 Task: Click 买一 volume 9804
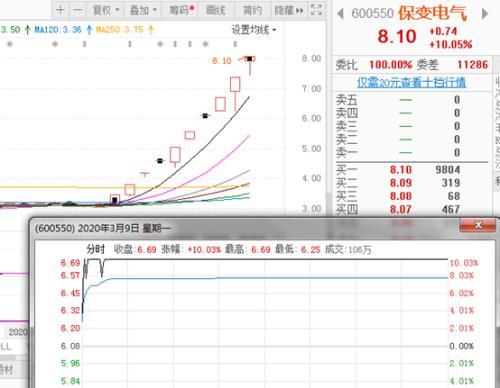(448, 170)
